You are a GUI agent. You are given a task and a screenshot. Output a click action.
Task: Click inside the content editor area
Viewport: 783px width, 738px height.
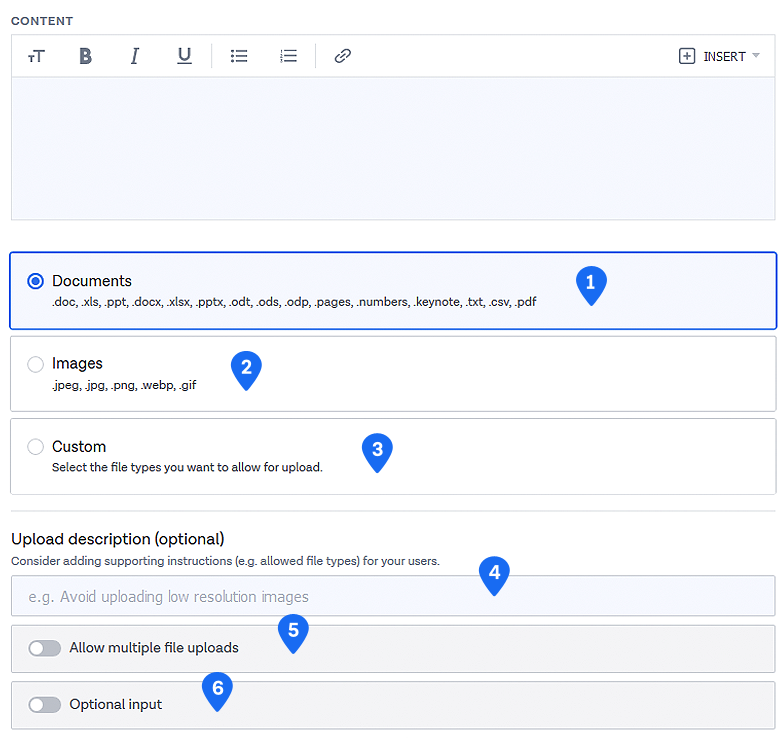pyautogui.click(x=393, y=148)
